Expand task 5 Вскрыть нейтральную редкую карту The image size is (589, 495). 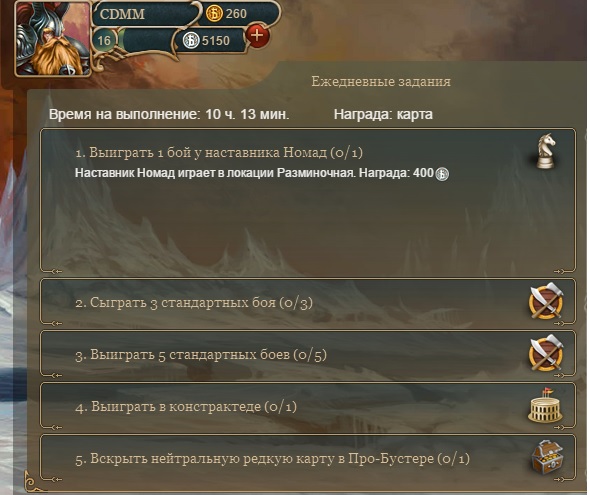[308, 458]
